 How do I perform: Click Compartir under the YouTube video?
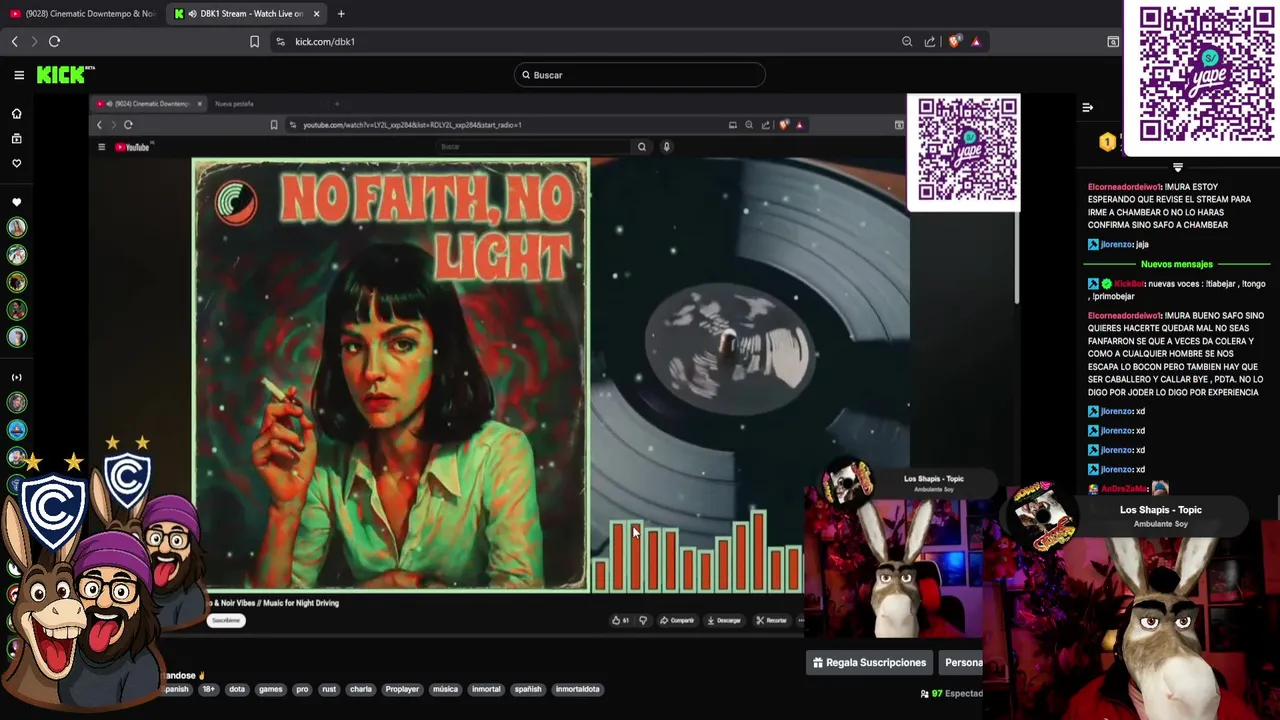pos(677,620)
